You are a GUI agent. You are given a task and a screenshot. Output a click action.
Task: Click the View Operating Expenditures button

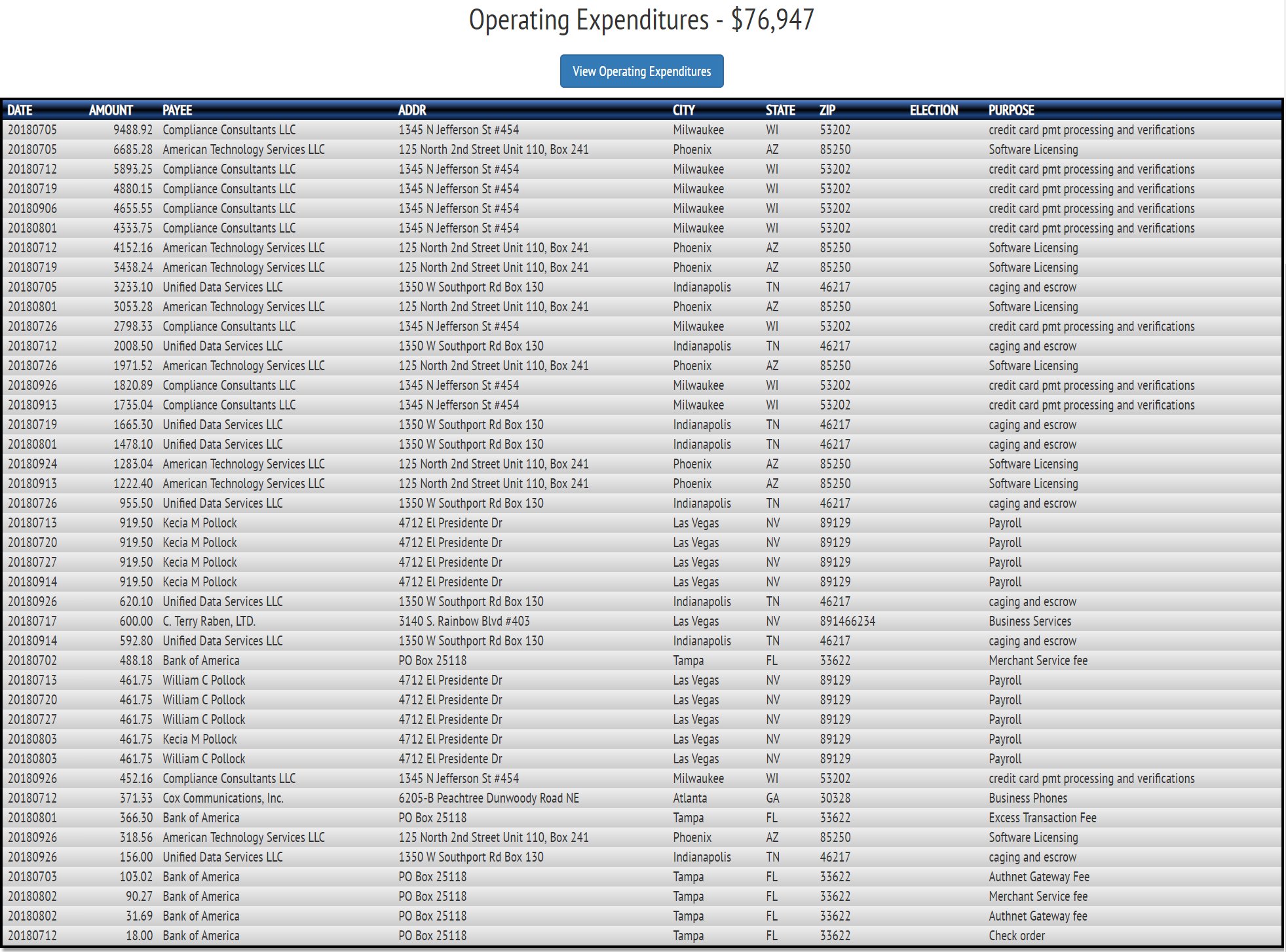pyautogui.click(x=641, y=71)
